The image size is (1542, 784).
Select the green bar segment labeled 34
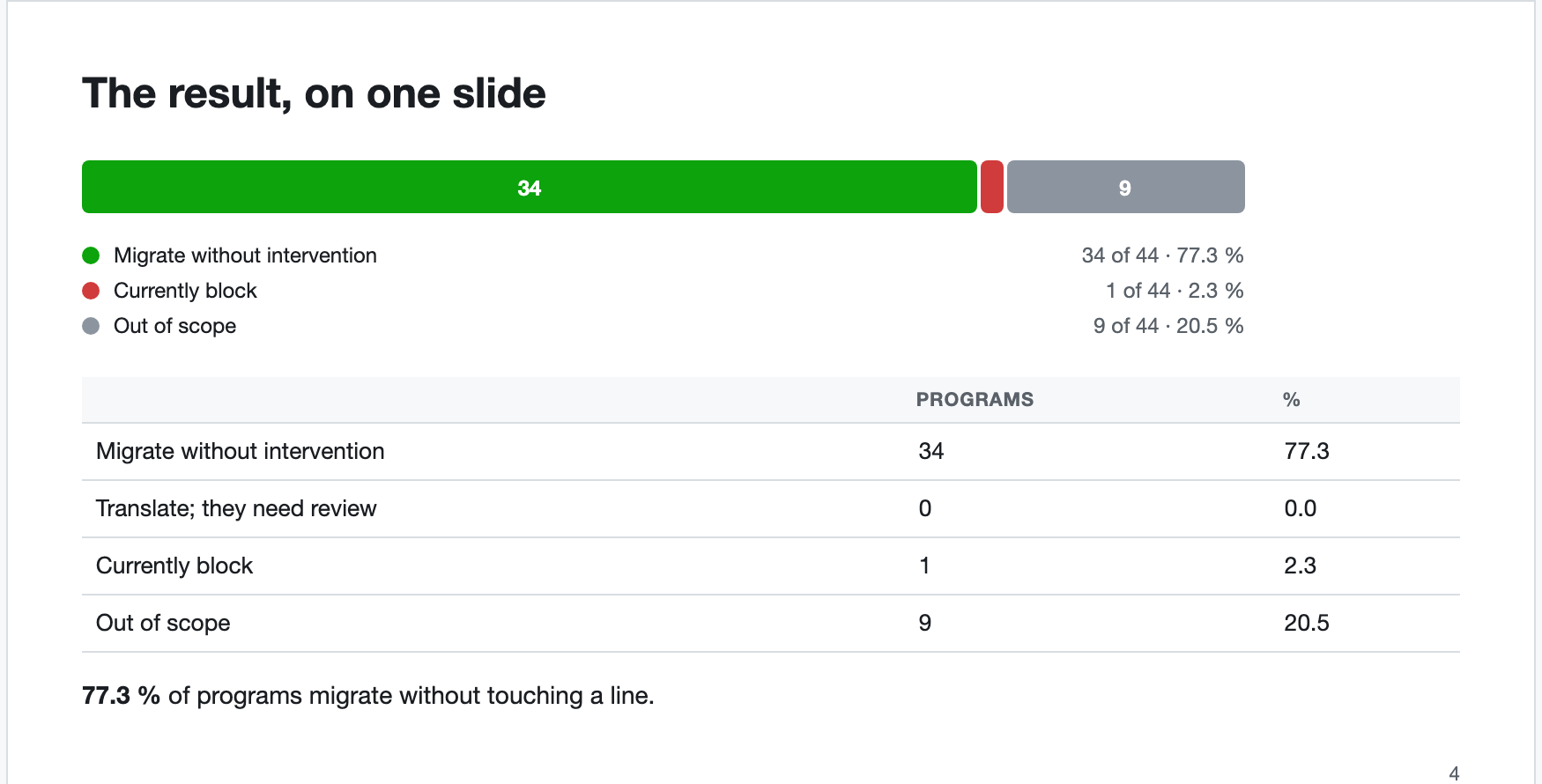pos(530,187)
